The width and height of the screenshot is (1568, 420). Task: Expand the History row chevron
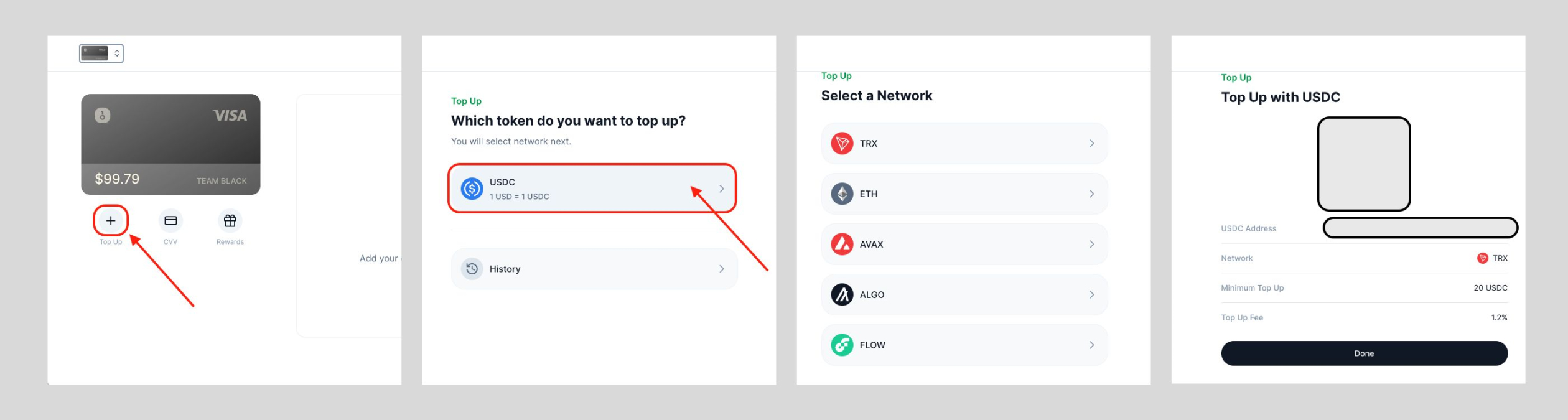722,269
